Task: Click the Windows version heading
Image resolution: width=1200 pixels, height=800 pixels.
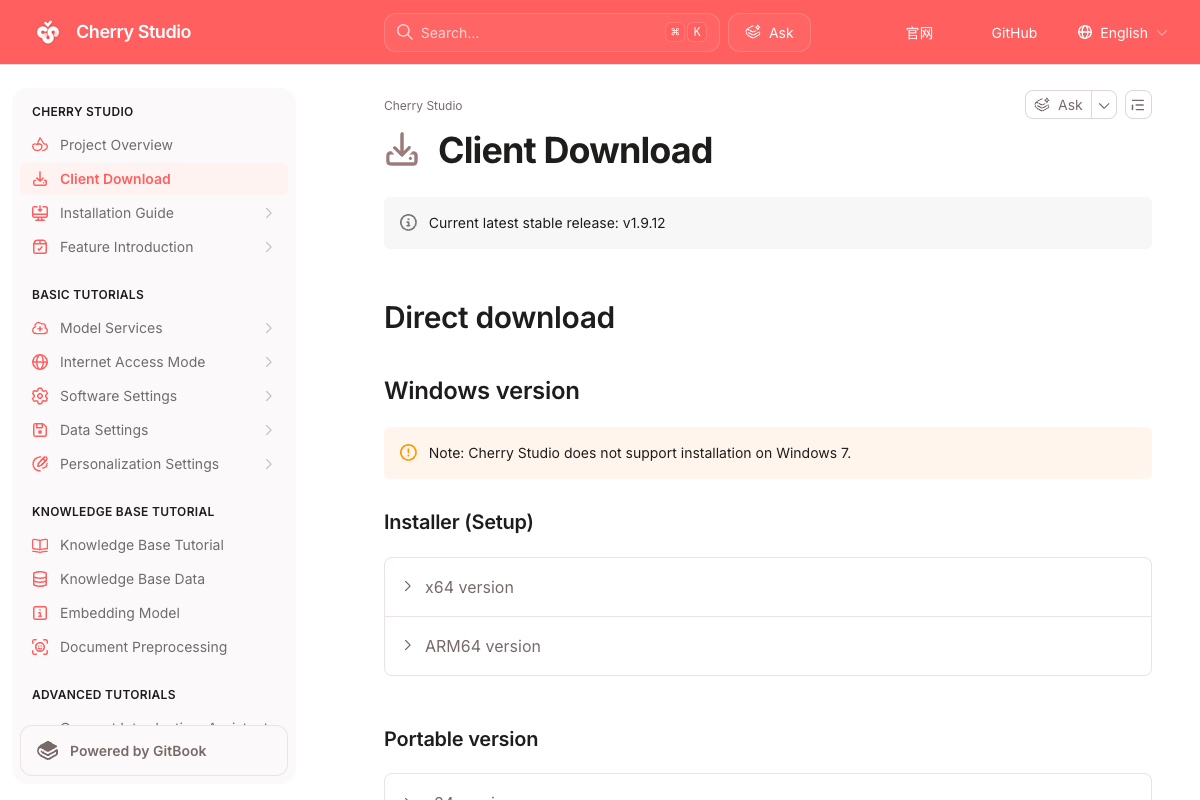Action: coord(482,391)
